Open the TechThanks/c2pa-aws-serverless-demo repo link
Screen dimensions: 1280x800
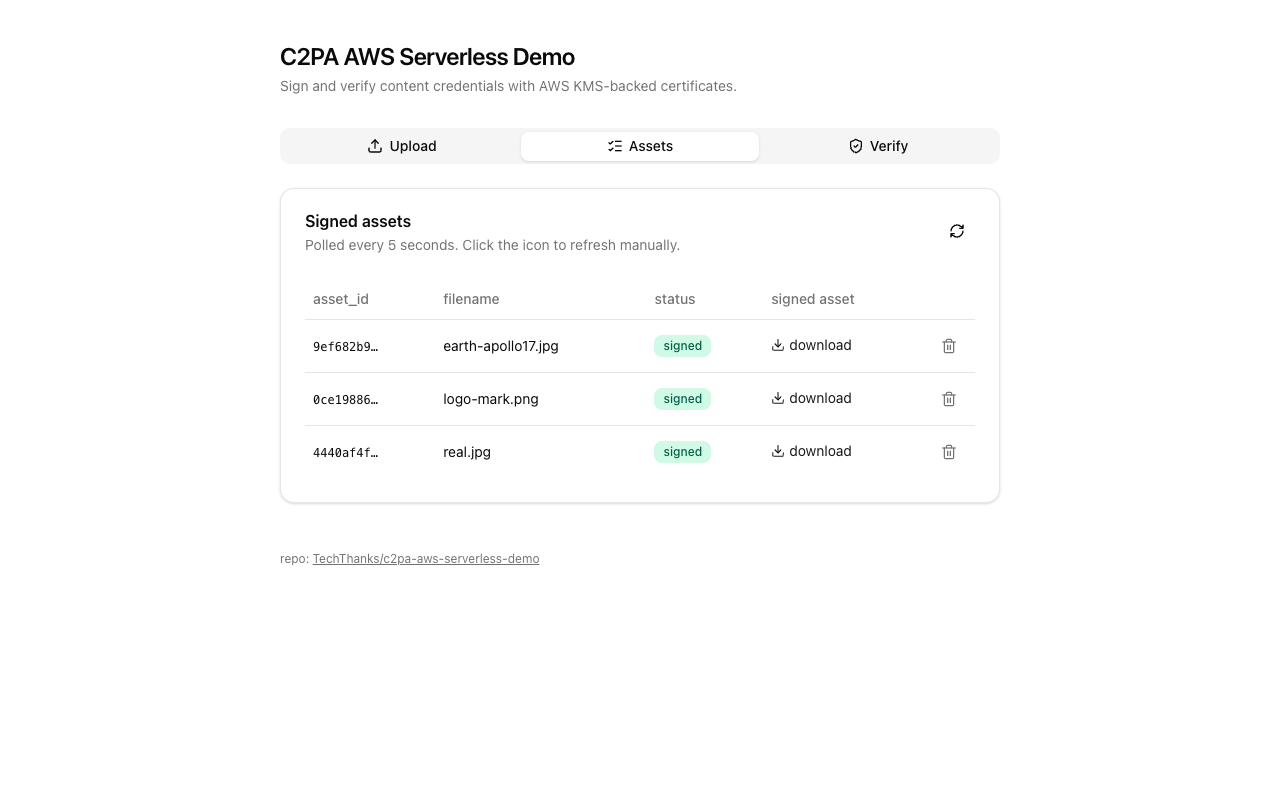coord(426,559)
